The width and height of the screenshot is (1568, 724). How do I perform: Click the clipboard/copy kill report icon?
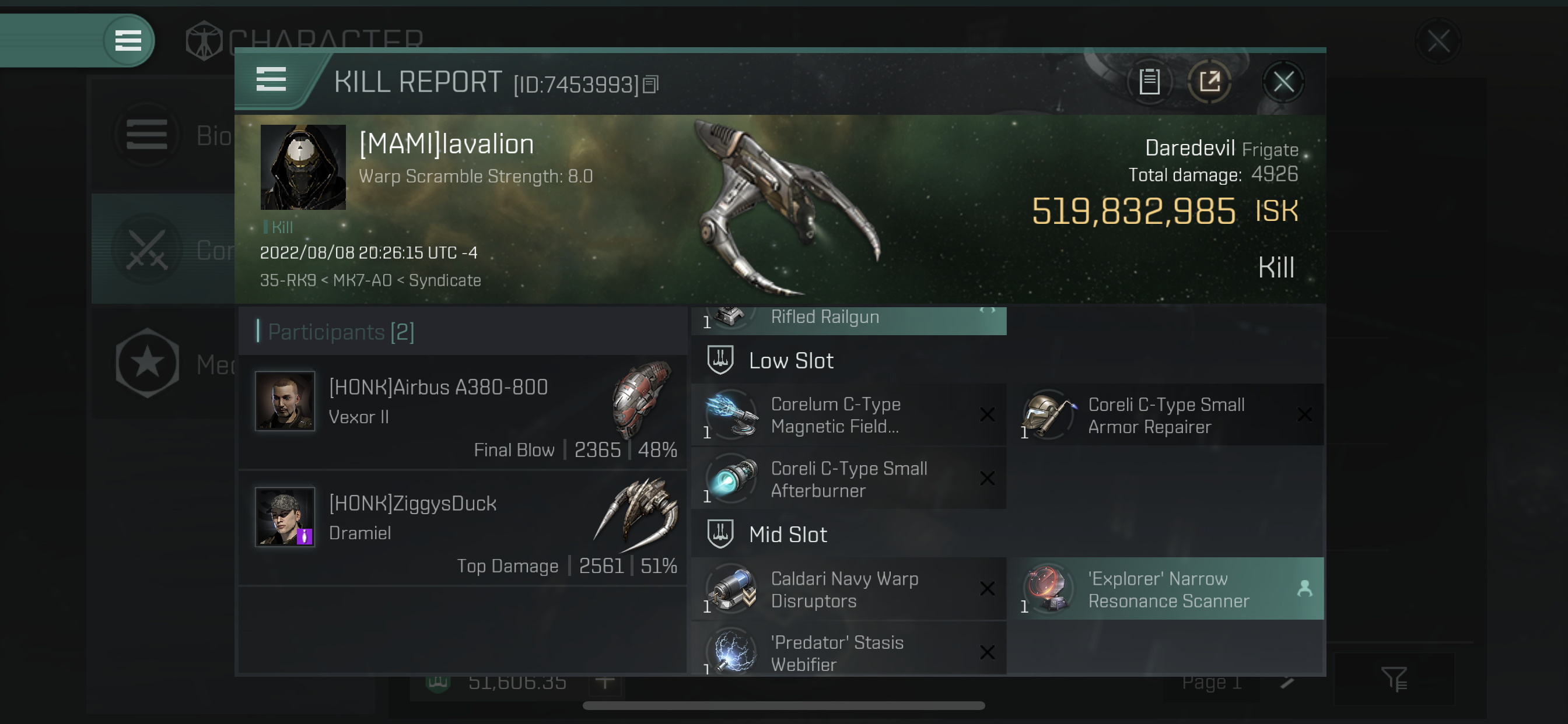pos(1150,82)
